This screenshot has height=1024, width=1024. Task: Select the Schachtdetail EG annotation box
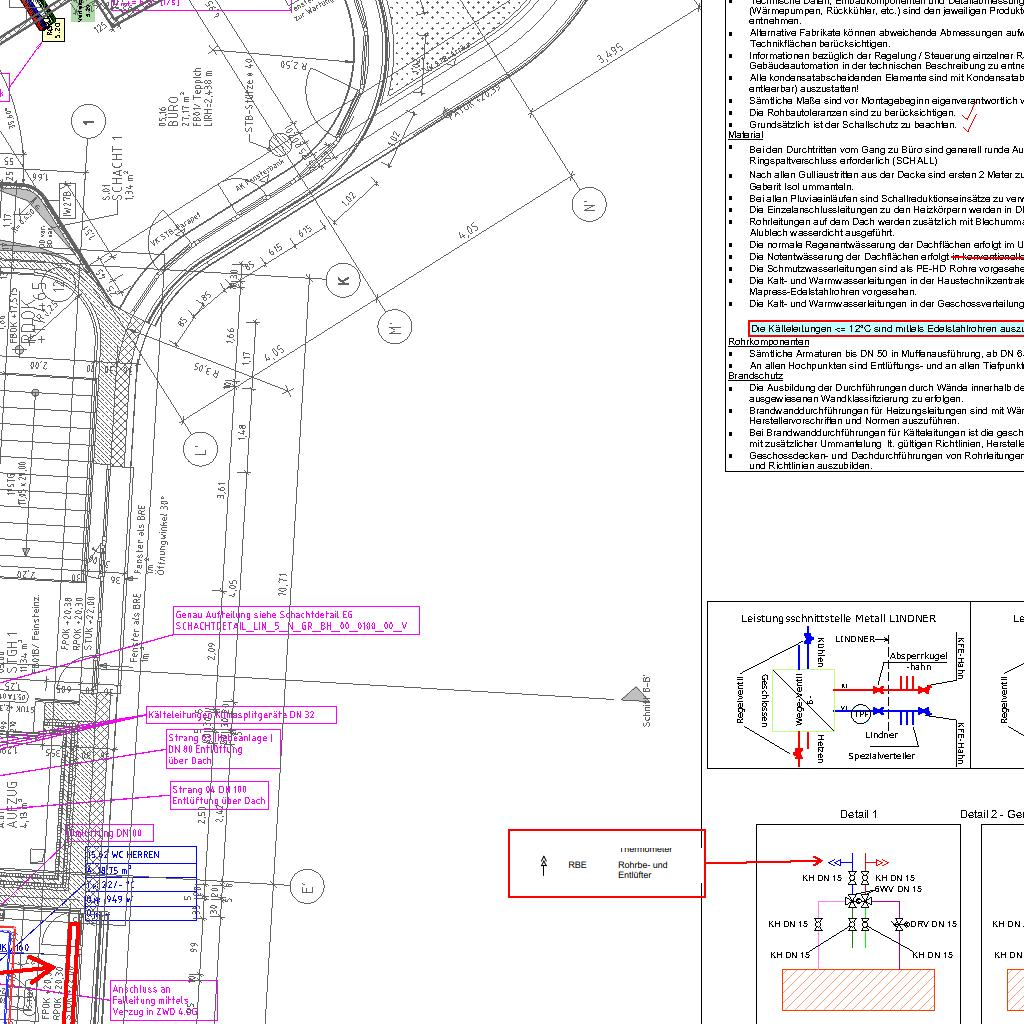point(295,620)
